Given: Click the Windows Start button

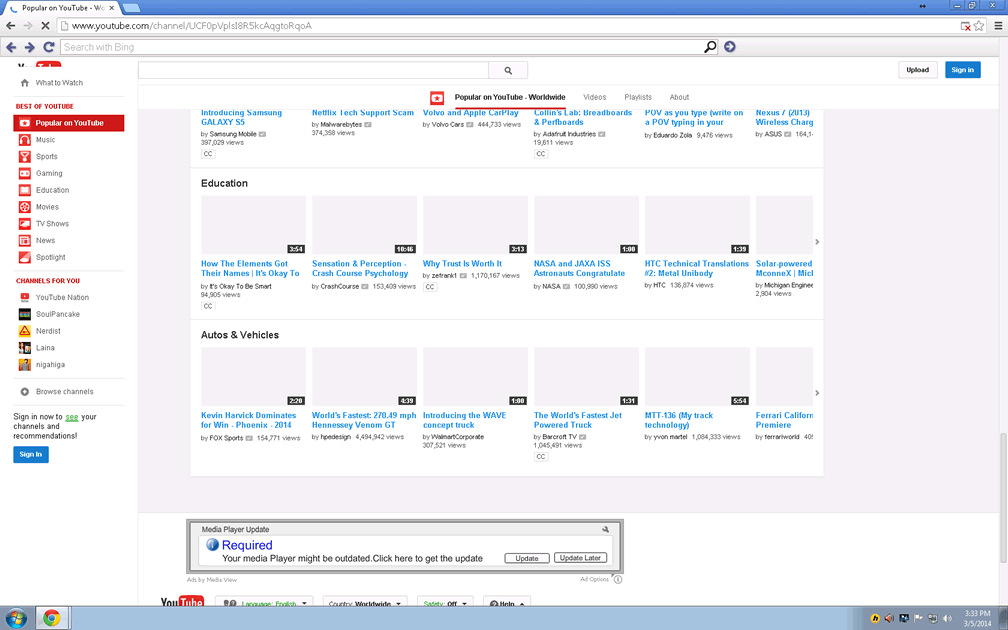Looking at the screenshot, I should click(17, 618).
